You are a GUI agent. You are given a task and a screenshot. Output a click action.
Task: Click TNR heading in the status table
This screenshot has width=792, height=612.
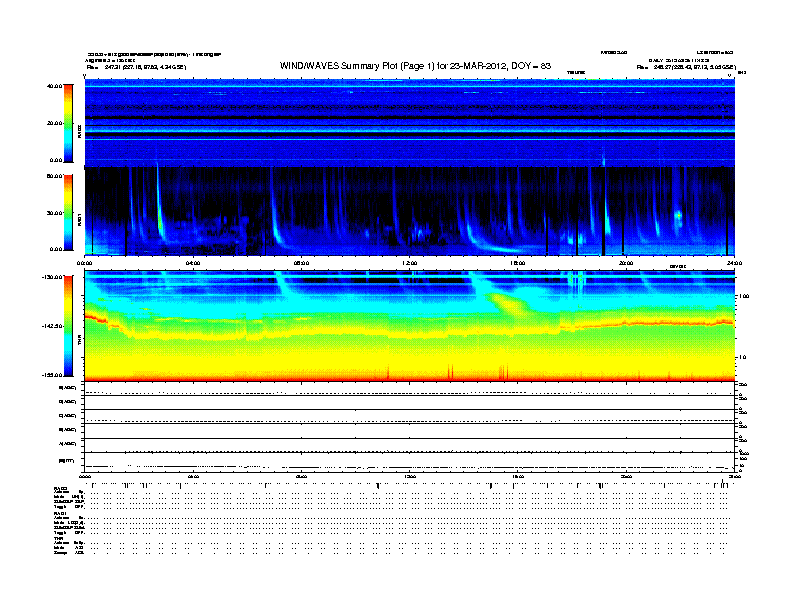click(x=58, y=538)
